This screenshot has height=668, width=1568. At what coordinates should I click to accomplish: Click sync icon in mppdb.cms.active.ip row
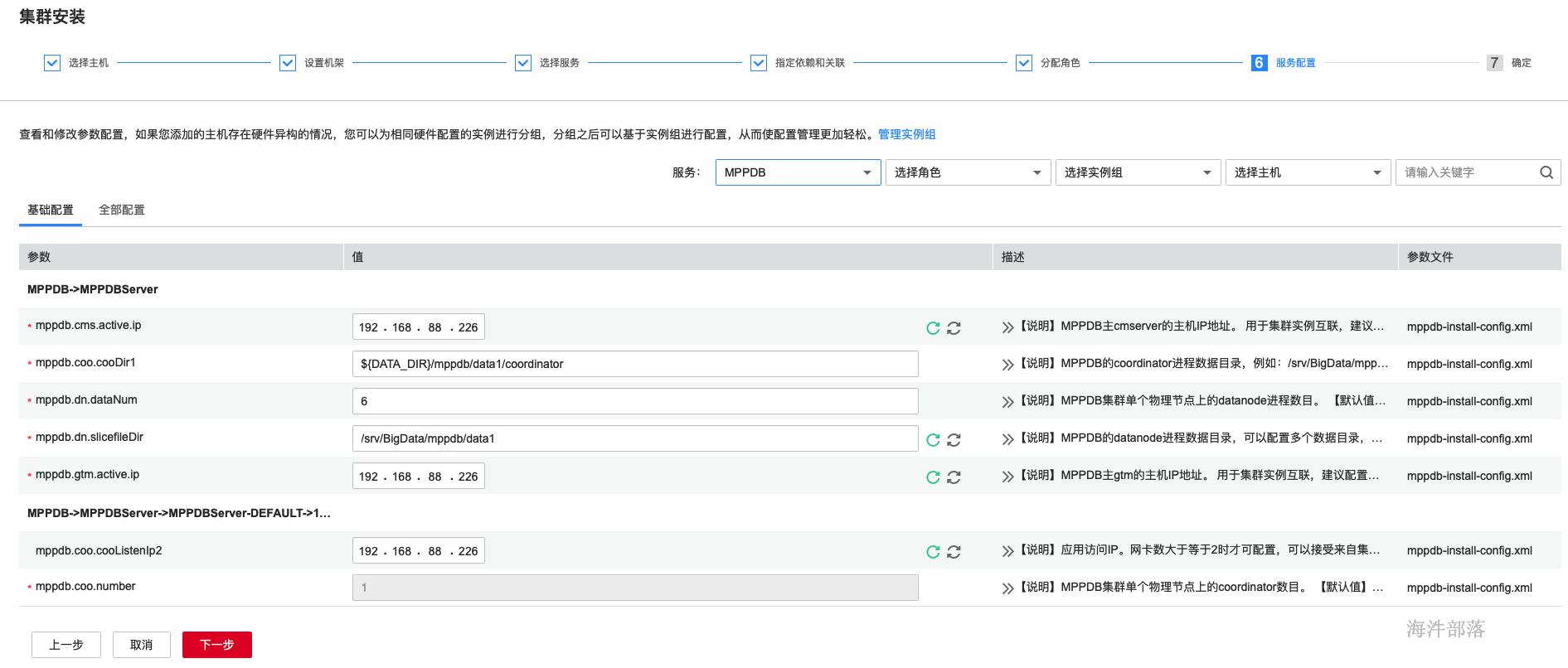(954, 328)
